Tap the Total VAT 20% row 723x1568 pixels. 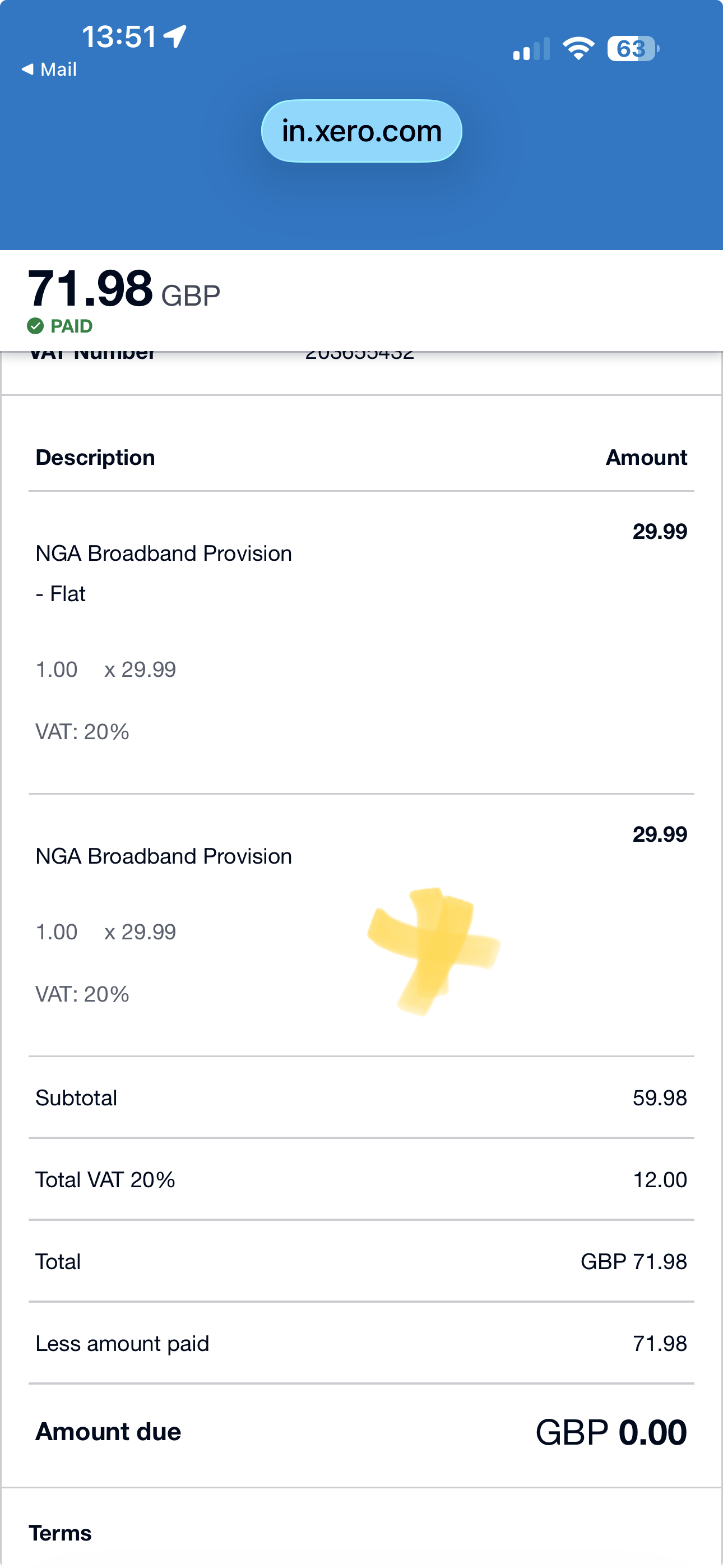361,1180
